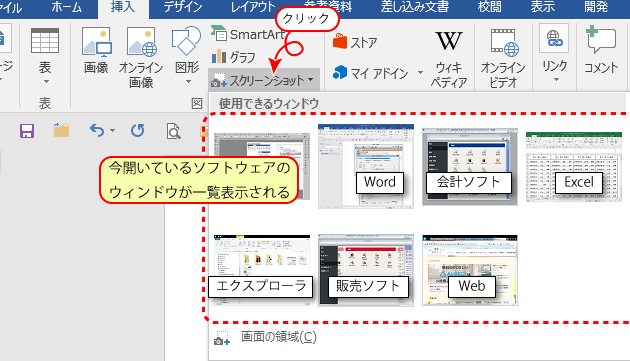The width and height of the screenshot is (630, 361).
Task: Insert a Comment (コメント)
Action: pos(601,51)
